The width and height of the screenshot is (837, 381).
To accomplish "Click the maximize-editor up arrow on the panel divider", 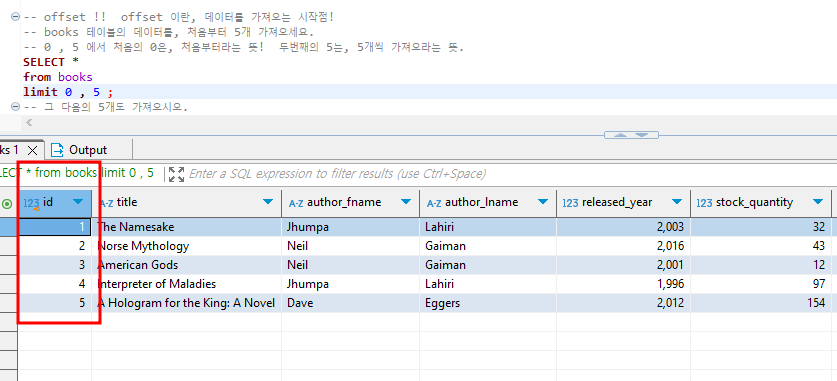I will (x=620, y=136).
